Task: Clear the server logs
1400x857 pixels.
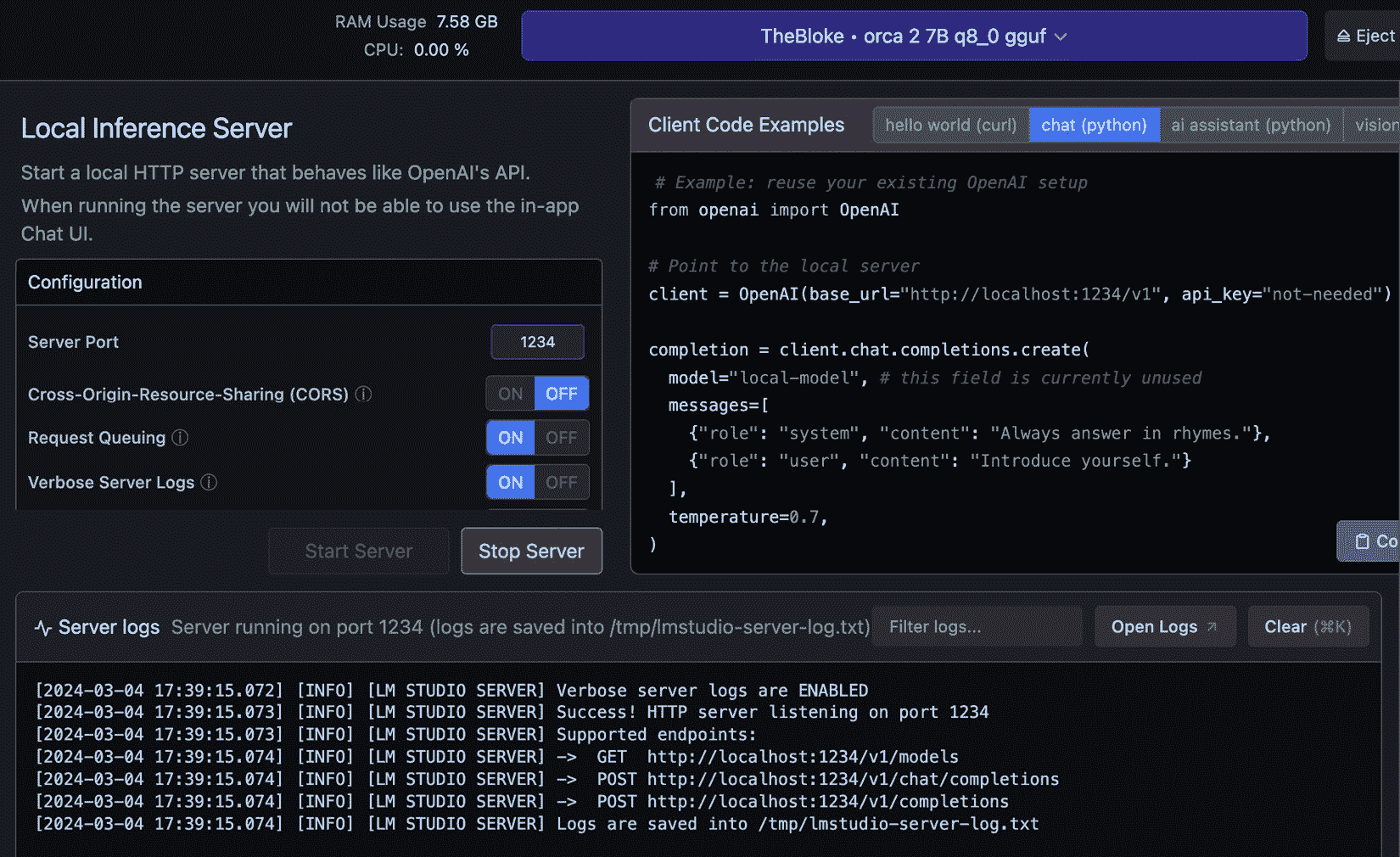Action: click(1308, 626)
